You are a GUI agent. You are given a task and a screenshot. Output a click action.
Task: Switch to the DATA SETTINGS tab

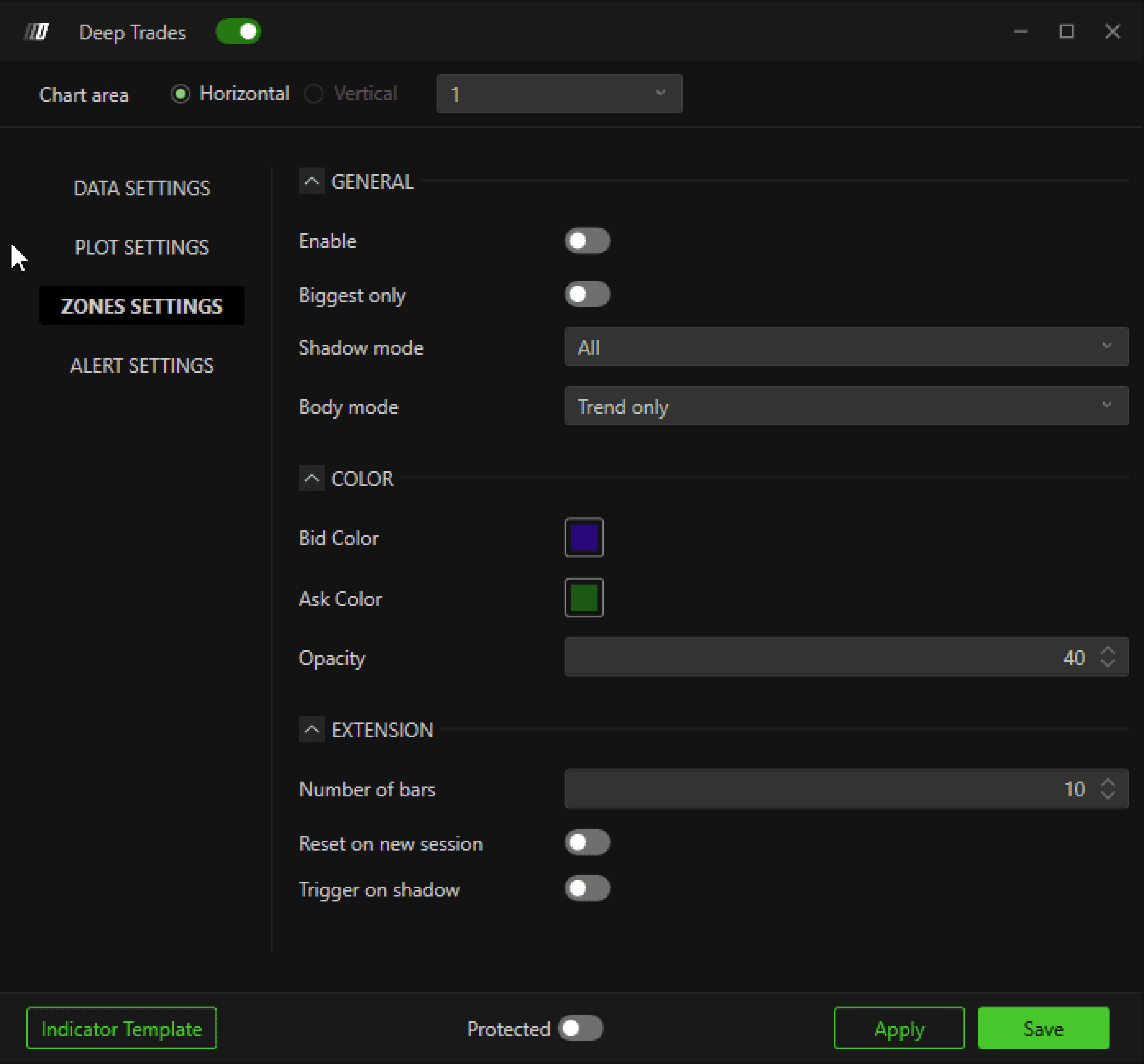[x=142, y=188]
